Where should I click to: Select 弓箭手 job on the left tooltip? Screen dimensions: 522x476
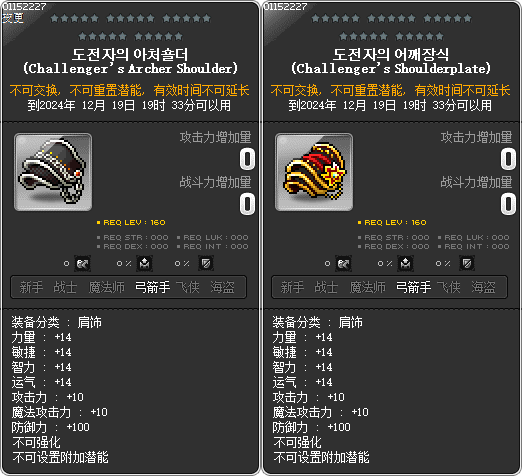point(152,287)
